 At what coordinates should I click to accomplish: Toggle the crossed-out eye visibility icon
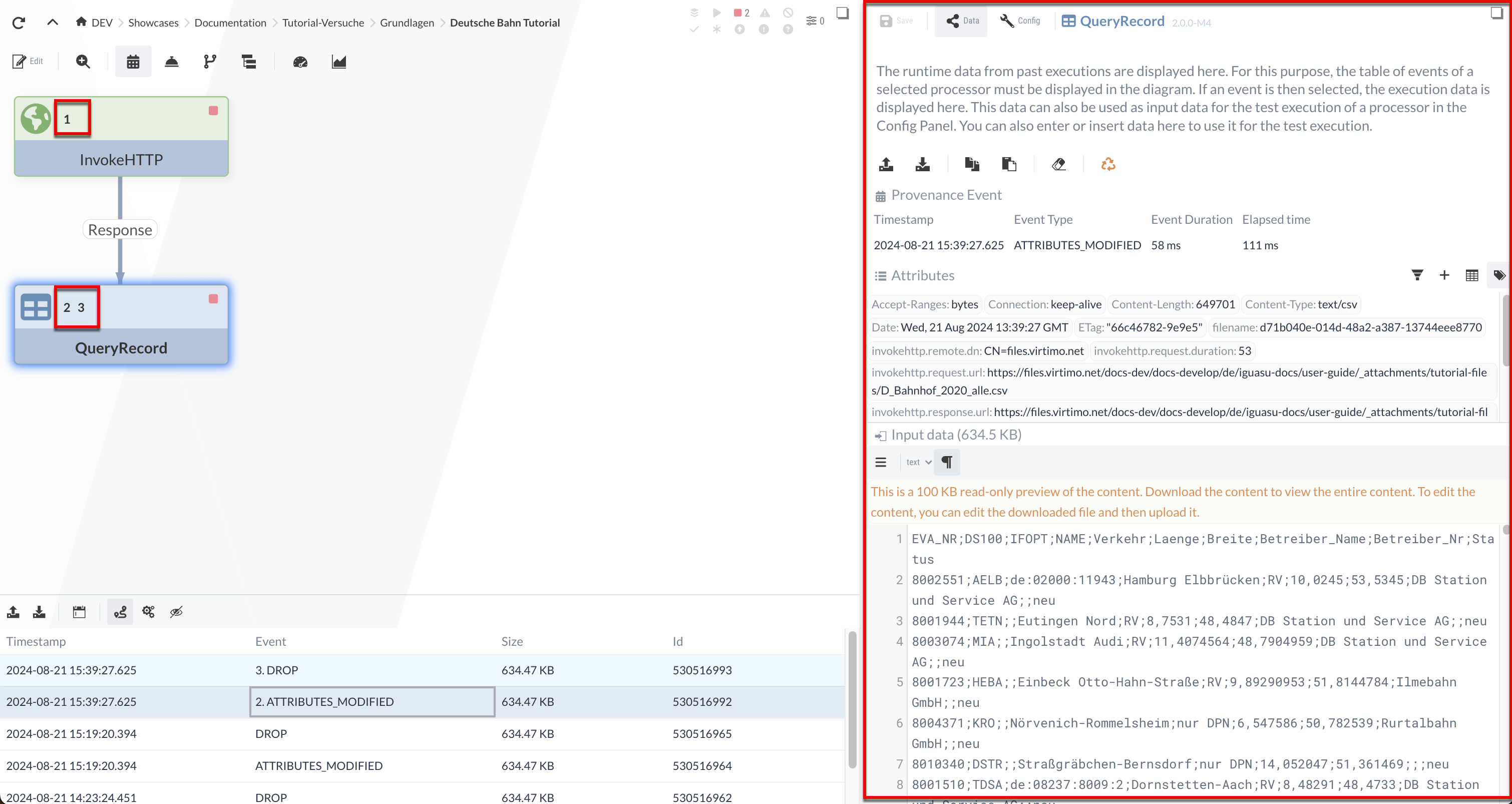pyautogui.click(x=176, y=612)
